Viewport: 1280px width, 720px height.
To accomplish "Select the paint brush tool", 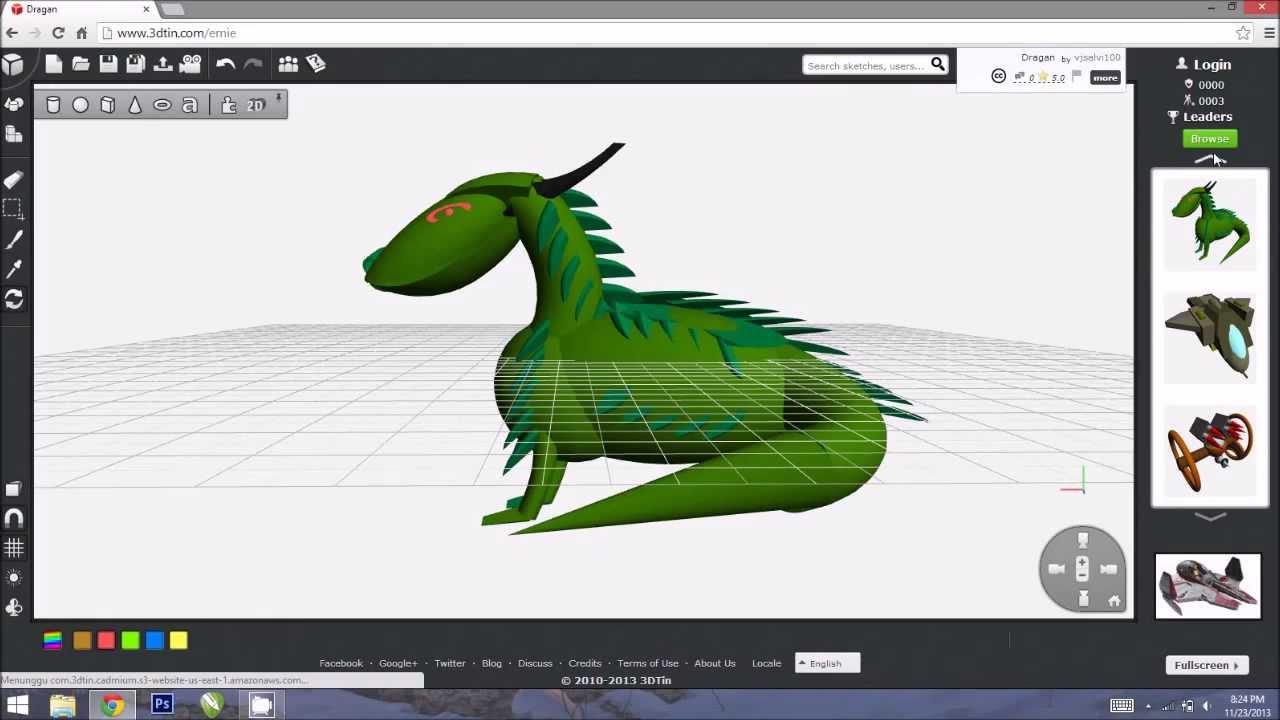I will tap(14, 240).
